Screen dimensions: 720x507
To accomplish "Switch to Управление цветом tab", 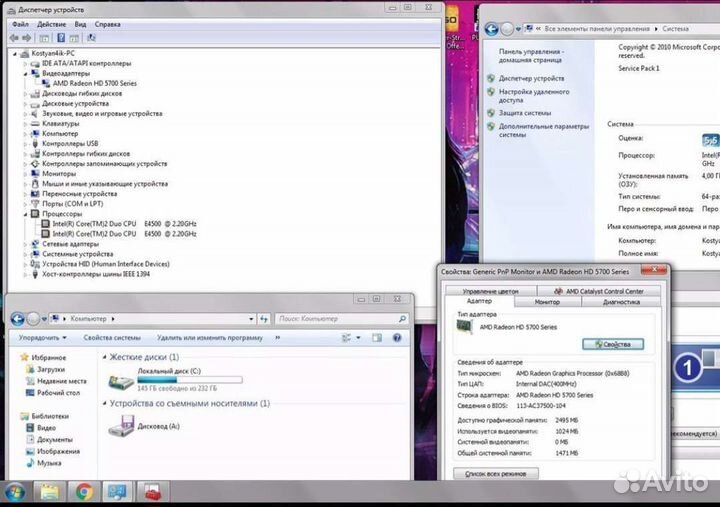I will tap(490, 291).
